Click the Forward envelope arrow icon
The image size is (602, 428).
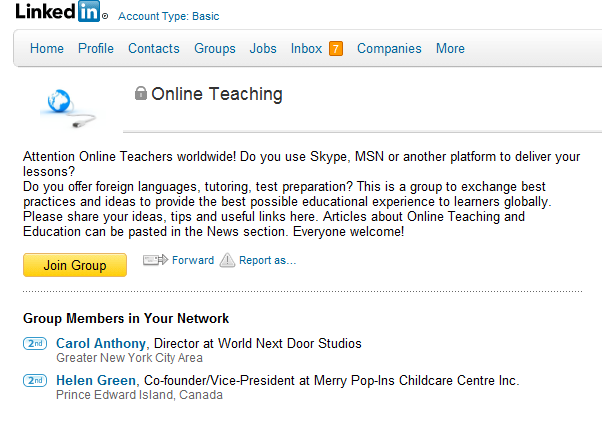(x=155, y=260)
